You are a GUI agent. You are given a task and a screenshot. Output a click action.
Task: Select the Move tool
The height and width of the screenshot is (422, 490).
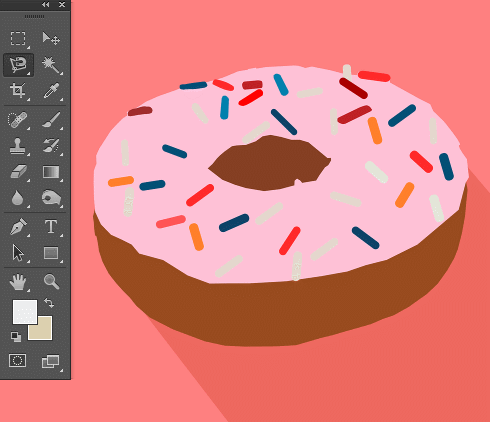tap(51, 39)
